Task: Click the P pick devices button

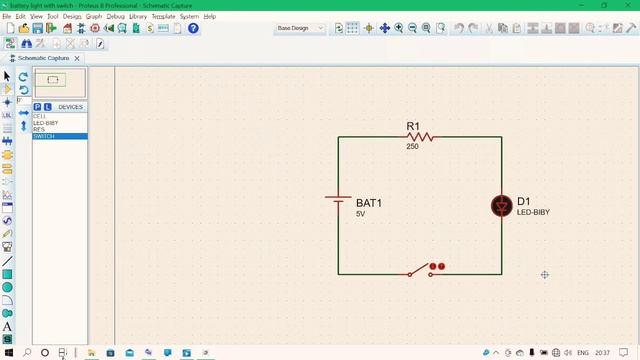Action: tap(38, 107)
